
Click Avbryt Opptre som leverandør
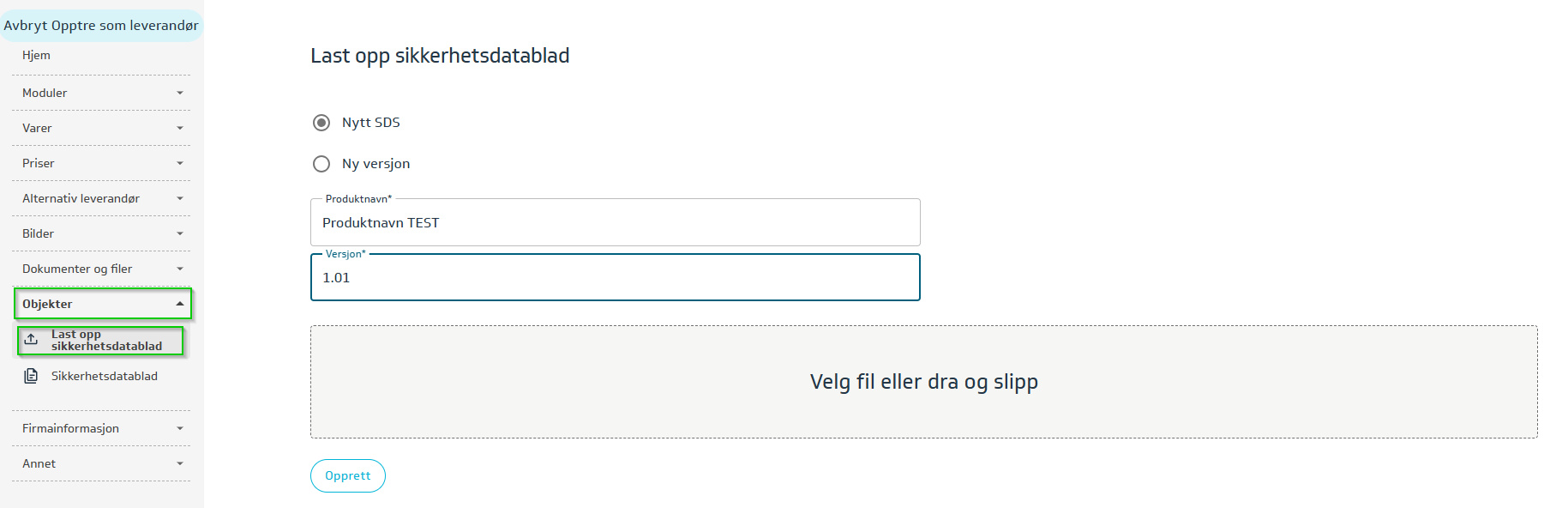101,26
